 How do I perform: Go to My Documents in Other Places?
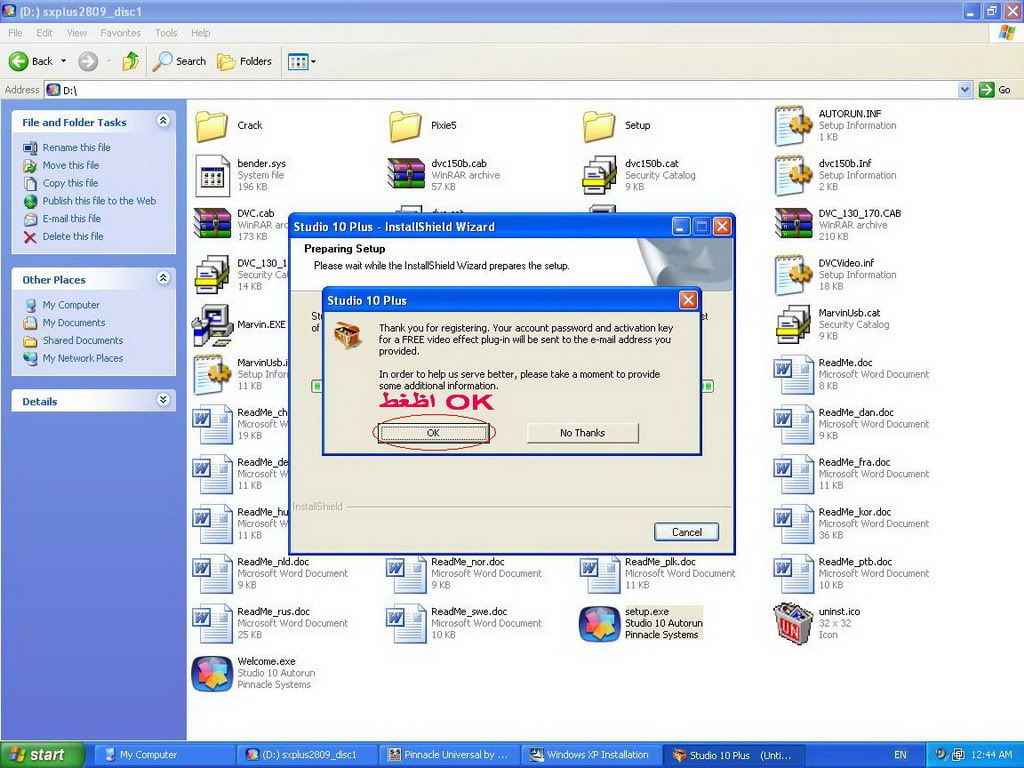[74, 323]
